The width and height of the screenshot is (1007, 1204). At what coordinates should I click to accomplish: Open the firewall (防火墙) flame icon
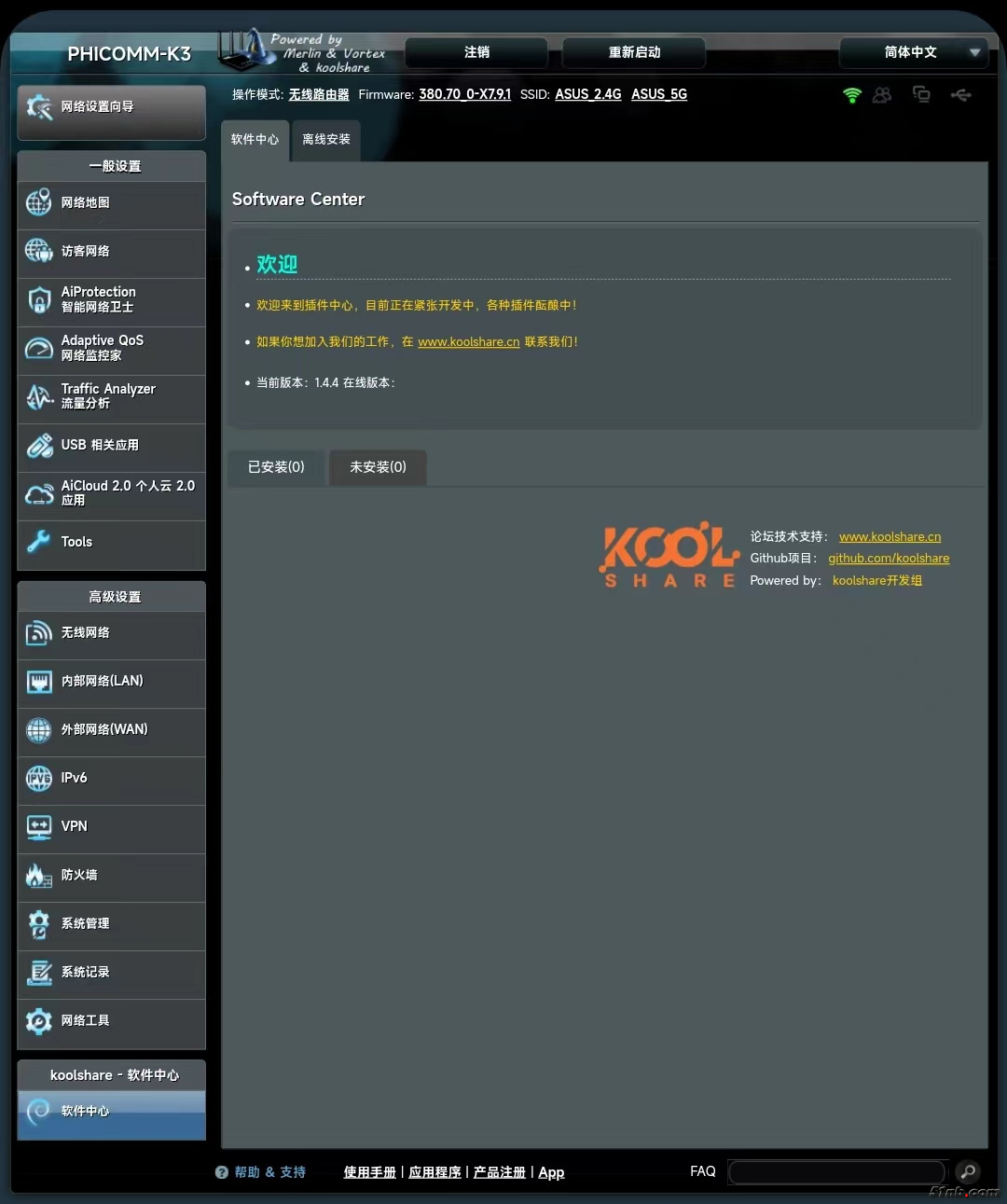pyautogui.click(x=39, y=875)
